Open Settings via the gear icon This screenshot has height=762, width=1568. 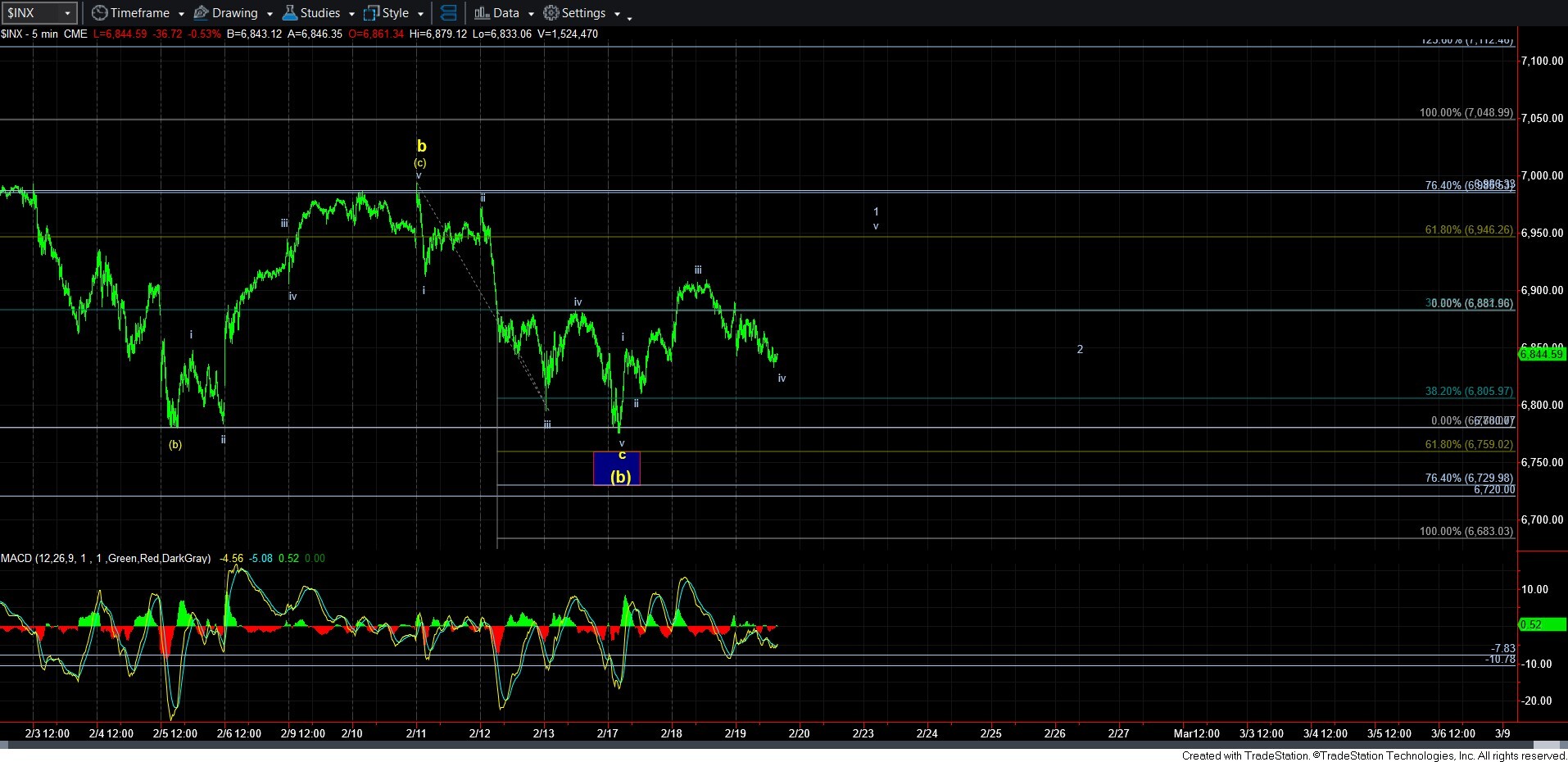(551, 13)
